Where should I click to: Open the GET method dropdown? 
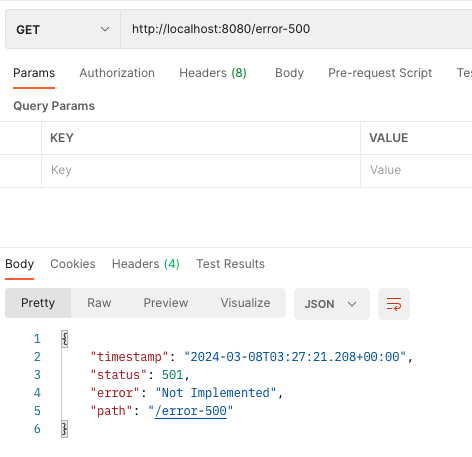[63, 29]
